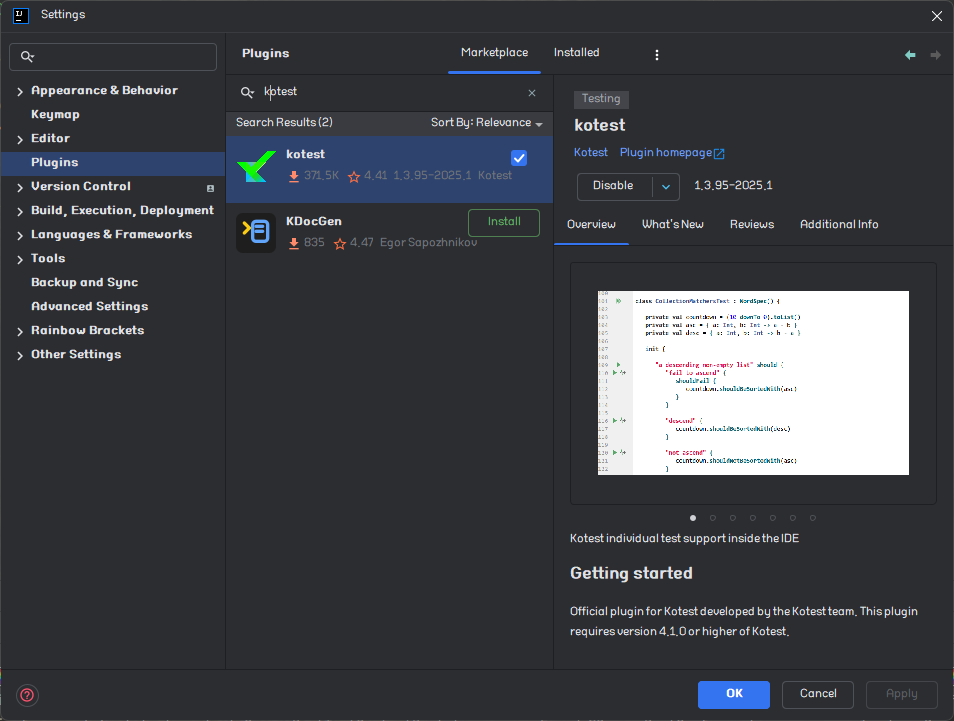The image size is (954, 721).
Task: Select Advanced Settings in tree
Action: (89, 307)
